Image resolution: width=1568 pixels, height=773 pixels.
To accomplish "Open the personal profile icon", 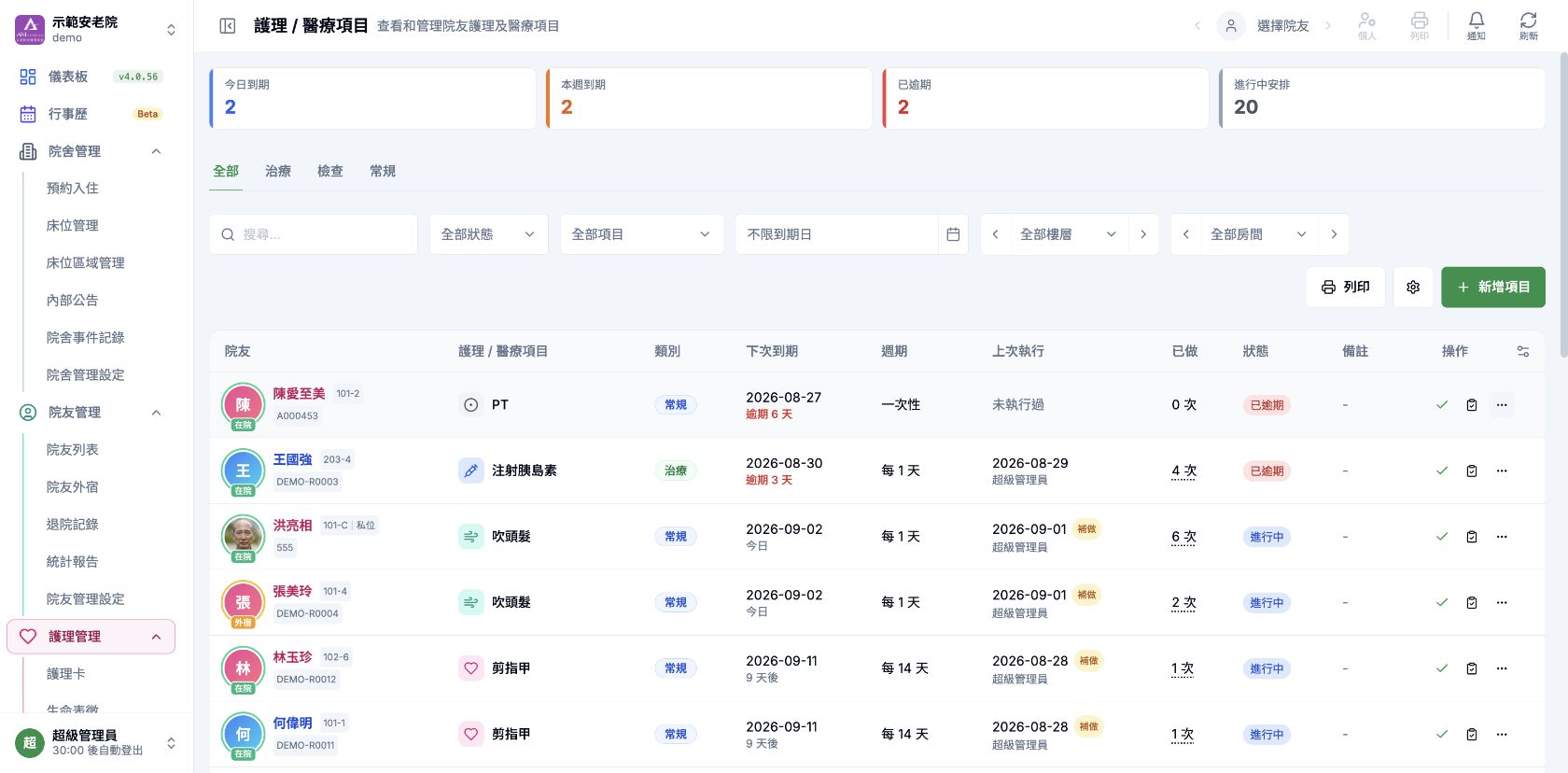I will click(x=1366, y=26).
